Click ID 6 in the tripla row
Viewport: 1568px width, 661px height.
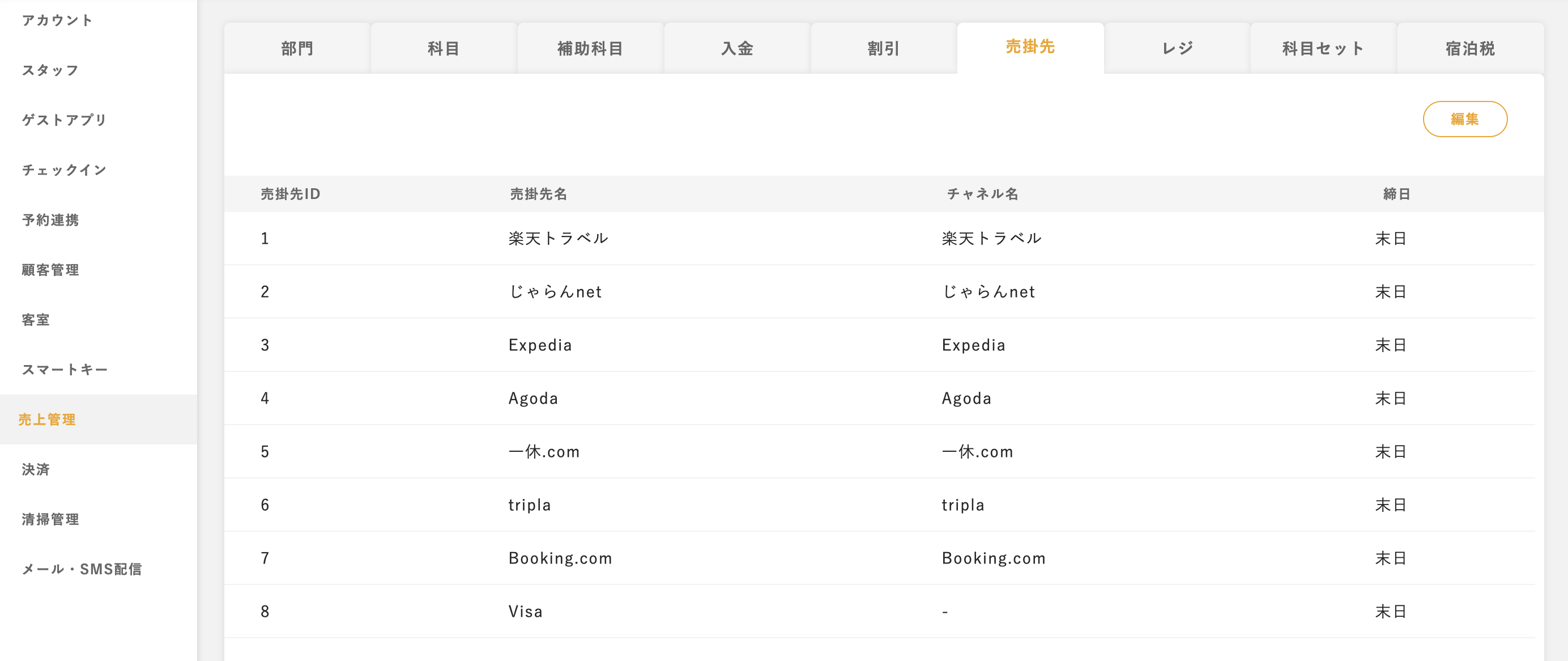(x=265, y=505)
